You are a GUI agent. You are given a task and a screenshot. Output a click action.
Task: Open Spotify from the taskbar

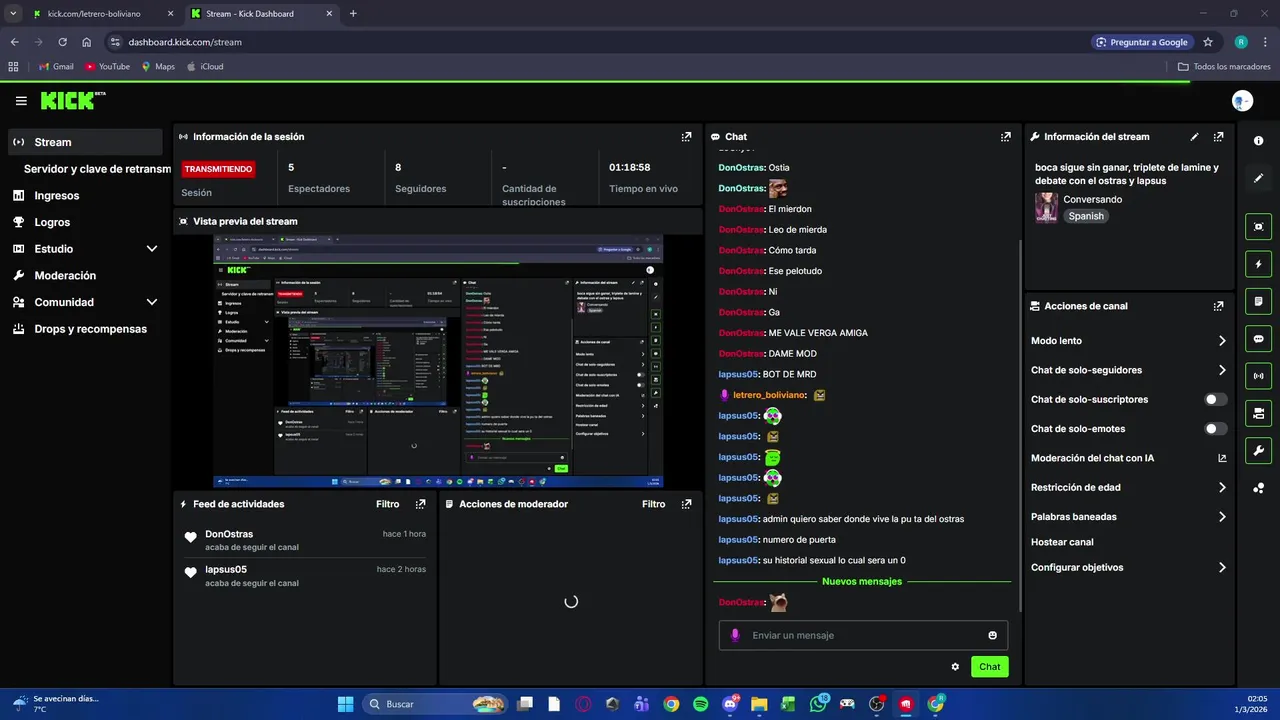point(700,704)
